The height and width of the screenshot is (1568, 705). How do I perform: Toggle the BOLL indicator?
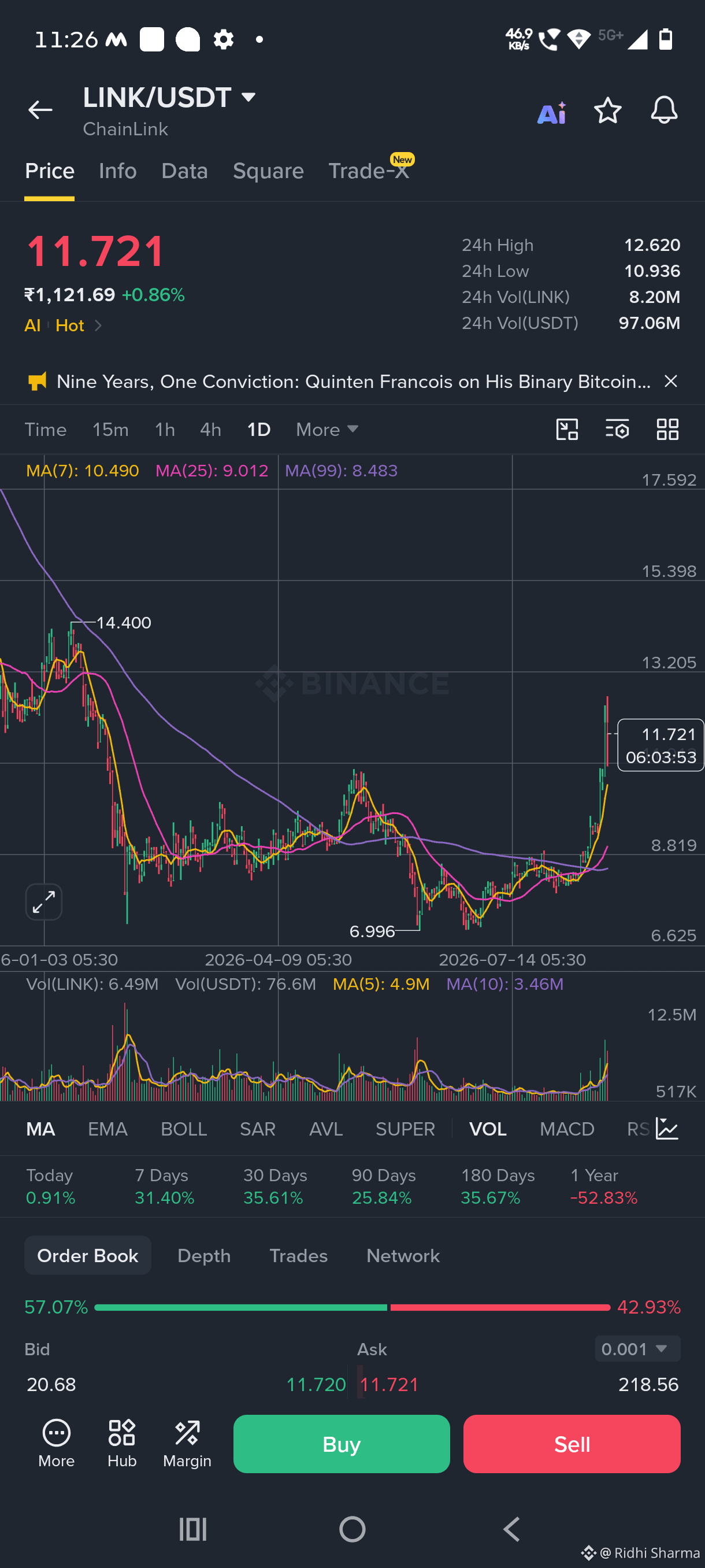184,1129
